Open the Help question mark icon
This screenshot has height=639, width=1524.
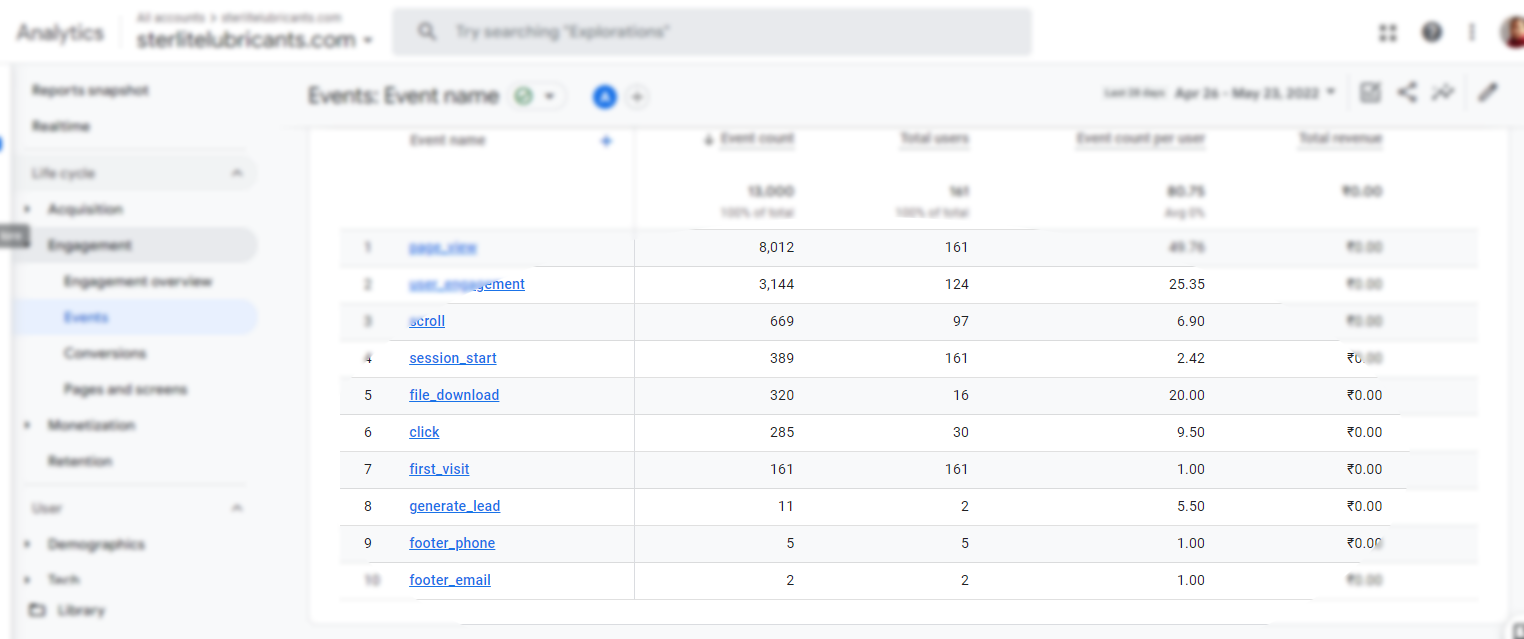(x=1432, y=33)
